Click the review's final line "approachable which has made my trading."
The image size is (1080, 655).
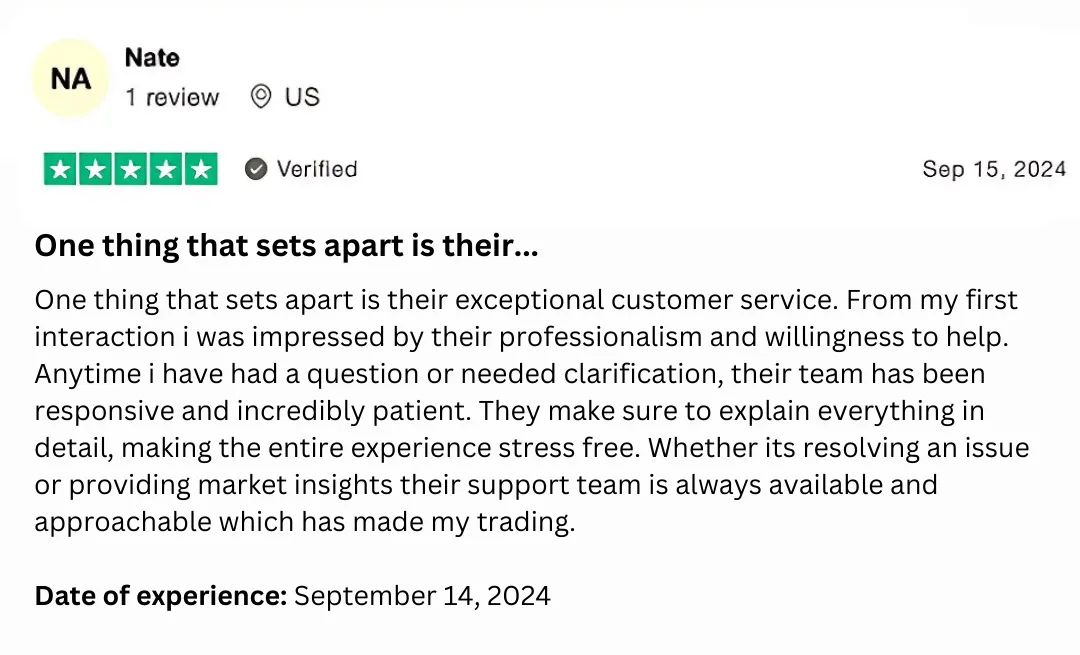(305, 522)
